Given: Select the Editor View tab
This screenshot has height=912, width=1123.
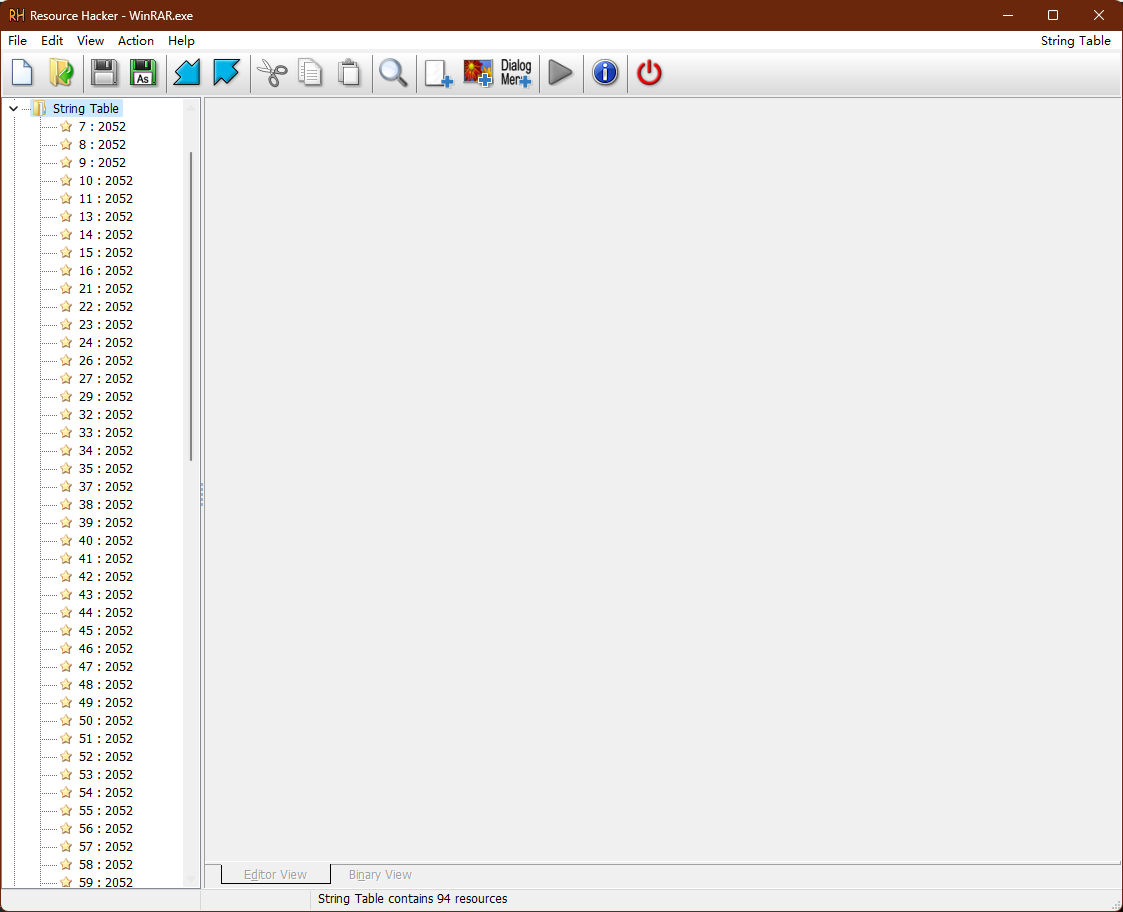Looking at the screenshot, I should [275, 875].
